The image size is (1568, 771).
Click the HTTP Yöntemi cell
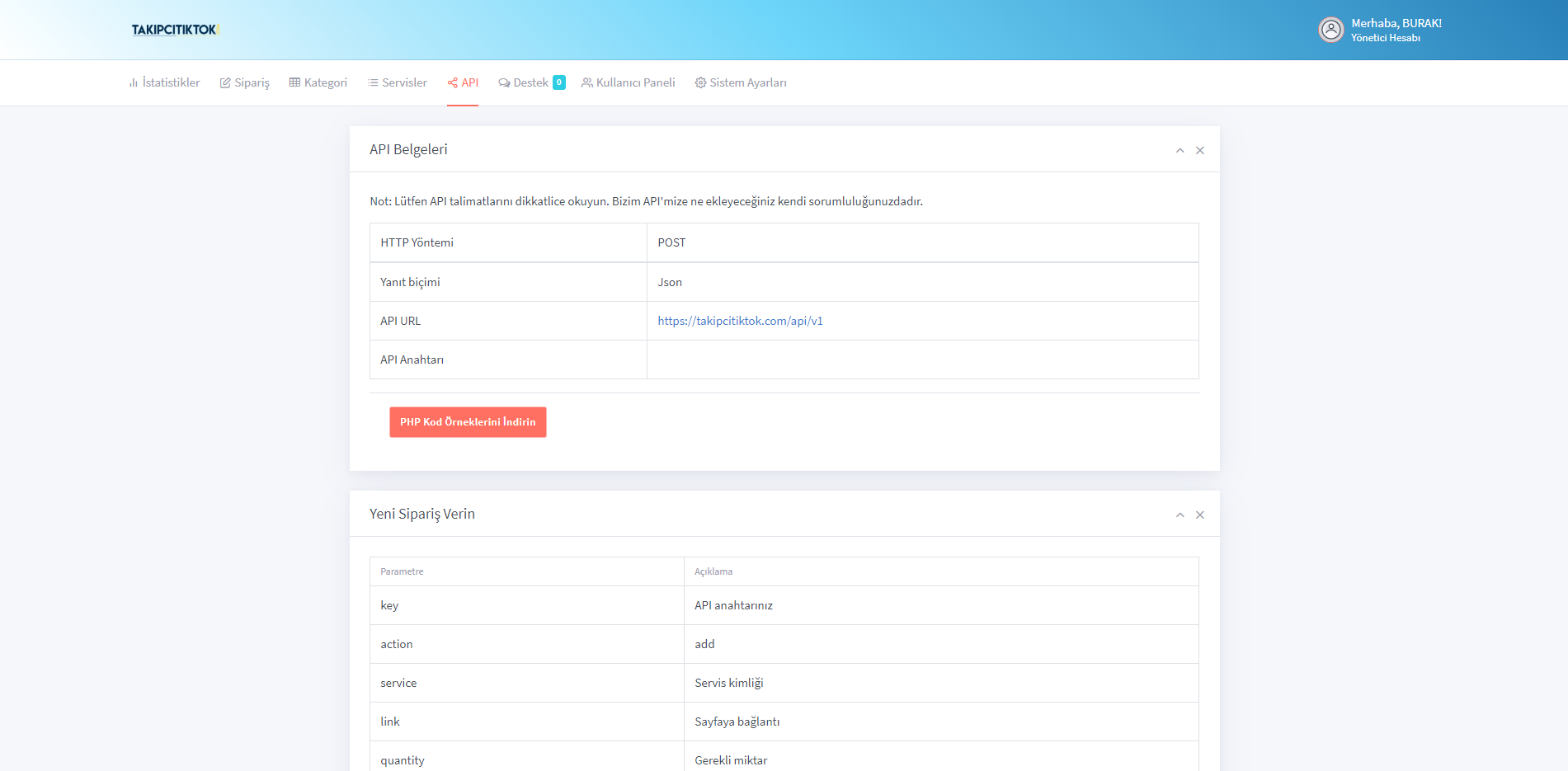[508, 242]
